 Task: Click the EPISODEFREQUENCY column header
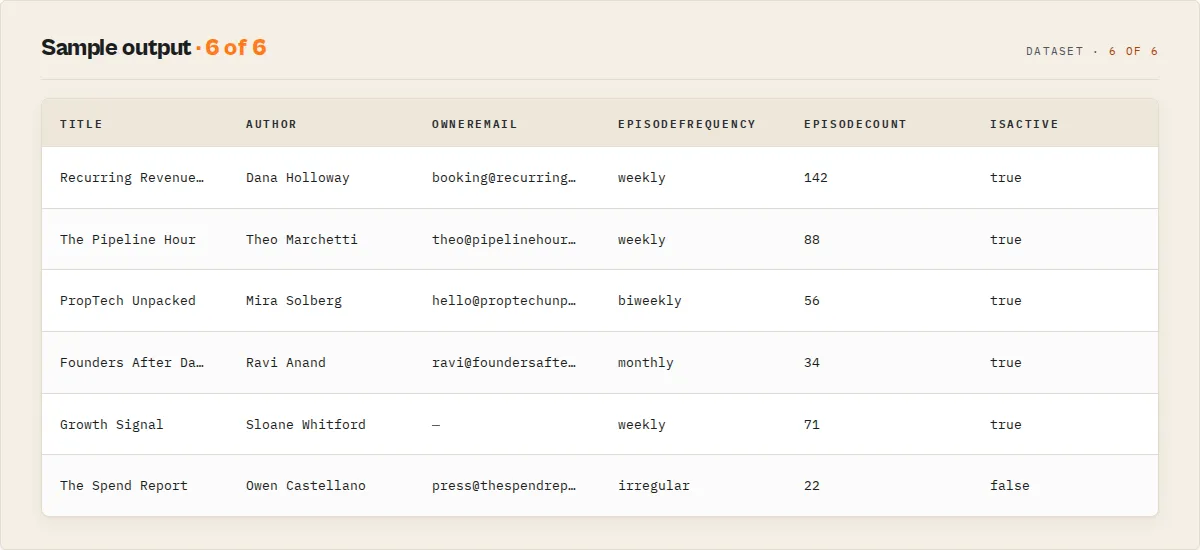click(686, 124)
